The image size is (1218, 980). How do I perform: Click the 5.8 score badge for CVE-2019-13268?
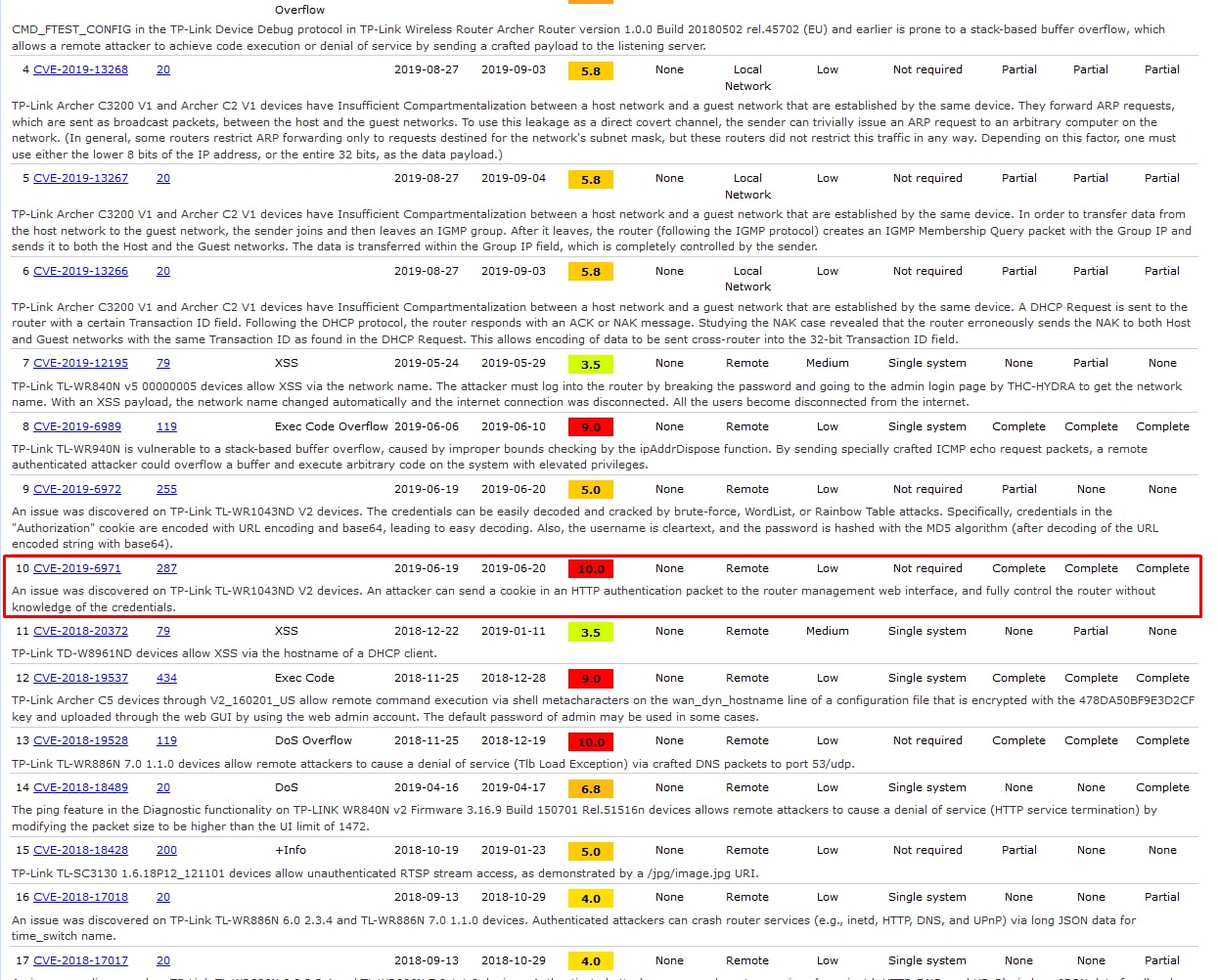click(x=591, y=70)
